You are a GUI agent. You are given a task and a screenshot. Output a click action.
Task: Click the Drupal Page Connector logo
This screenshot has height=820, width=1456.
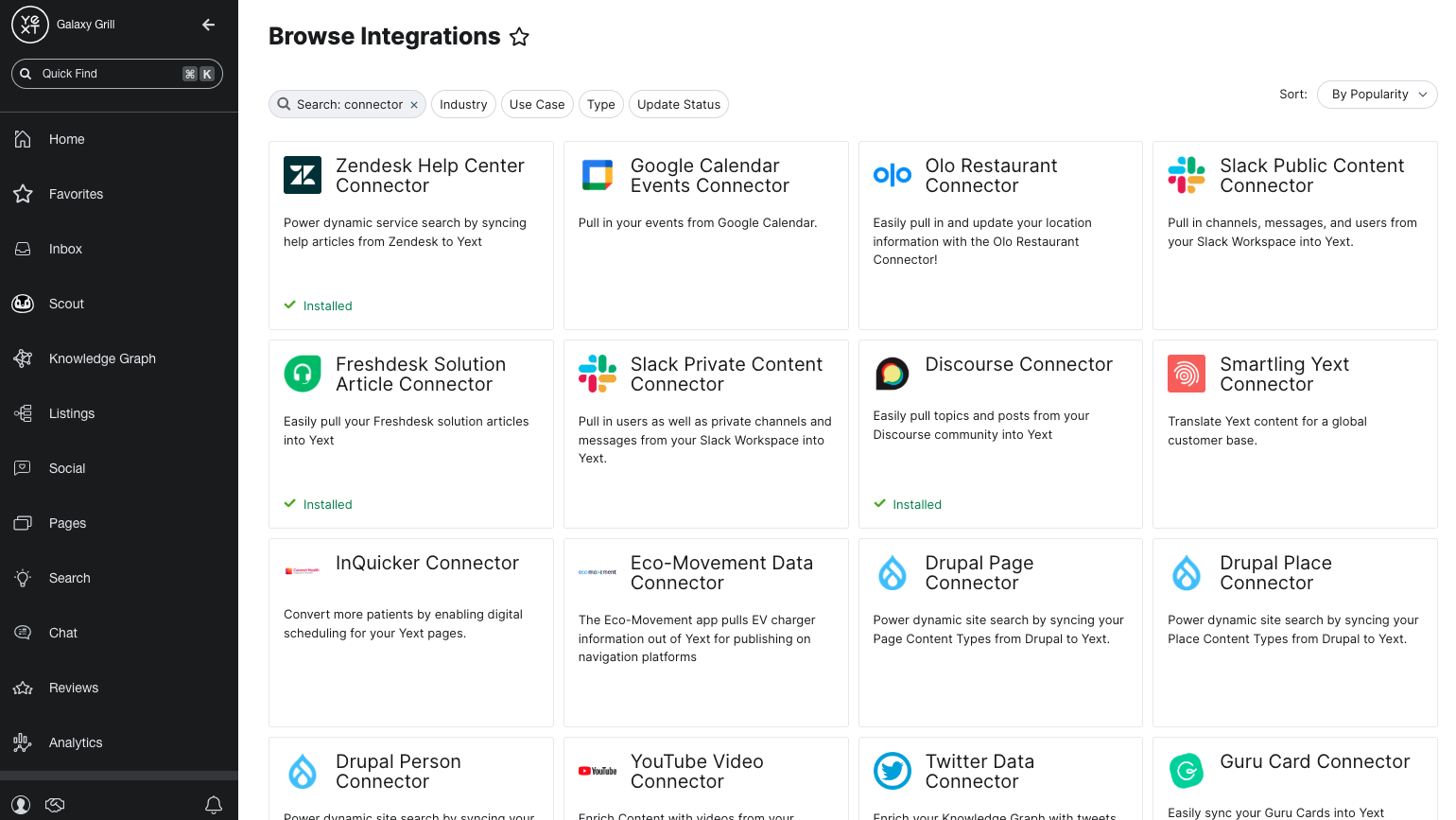click(x=893, y=572)
